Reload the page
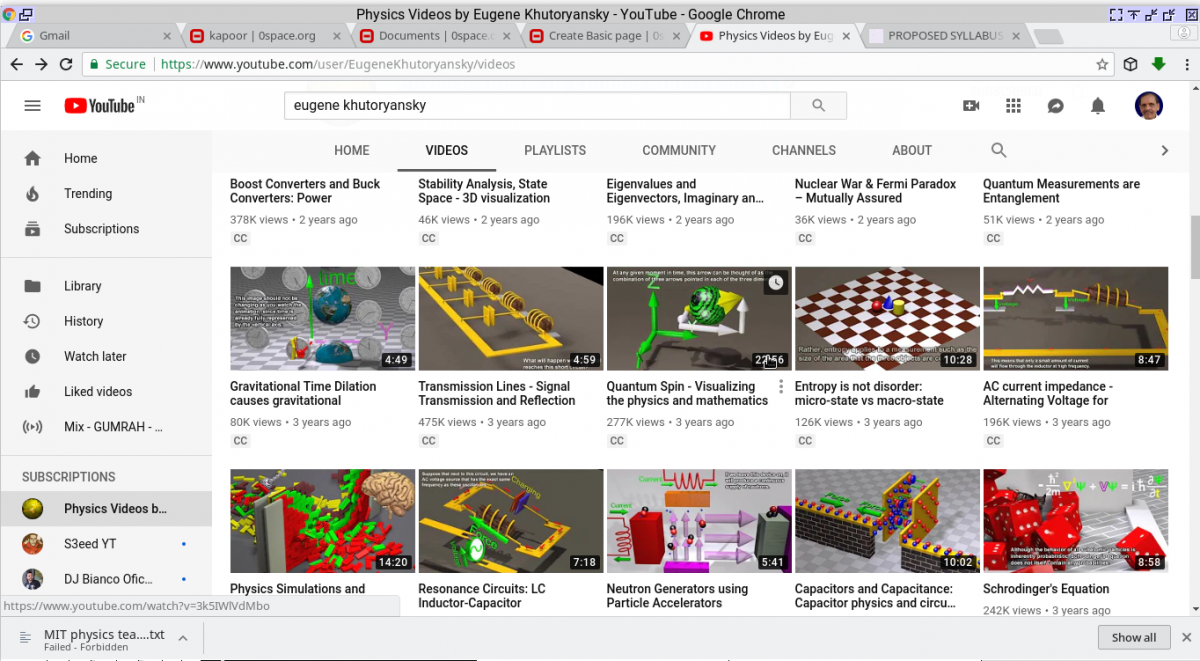1200x661 pixels. point(66,64)
